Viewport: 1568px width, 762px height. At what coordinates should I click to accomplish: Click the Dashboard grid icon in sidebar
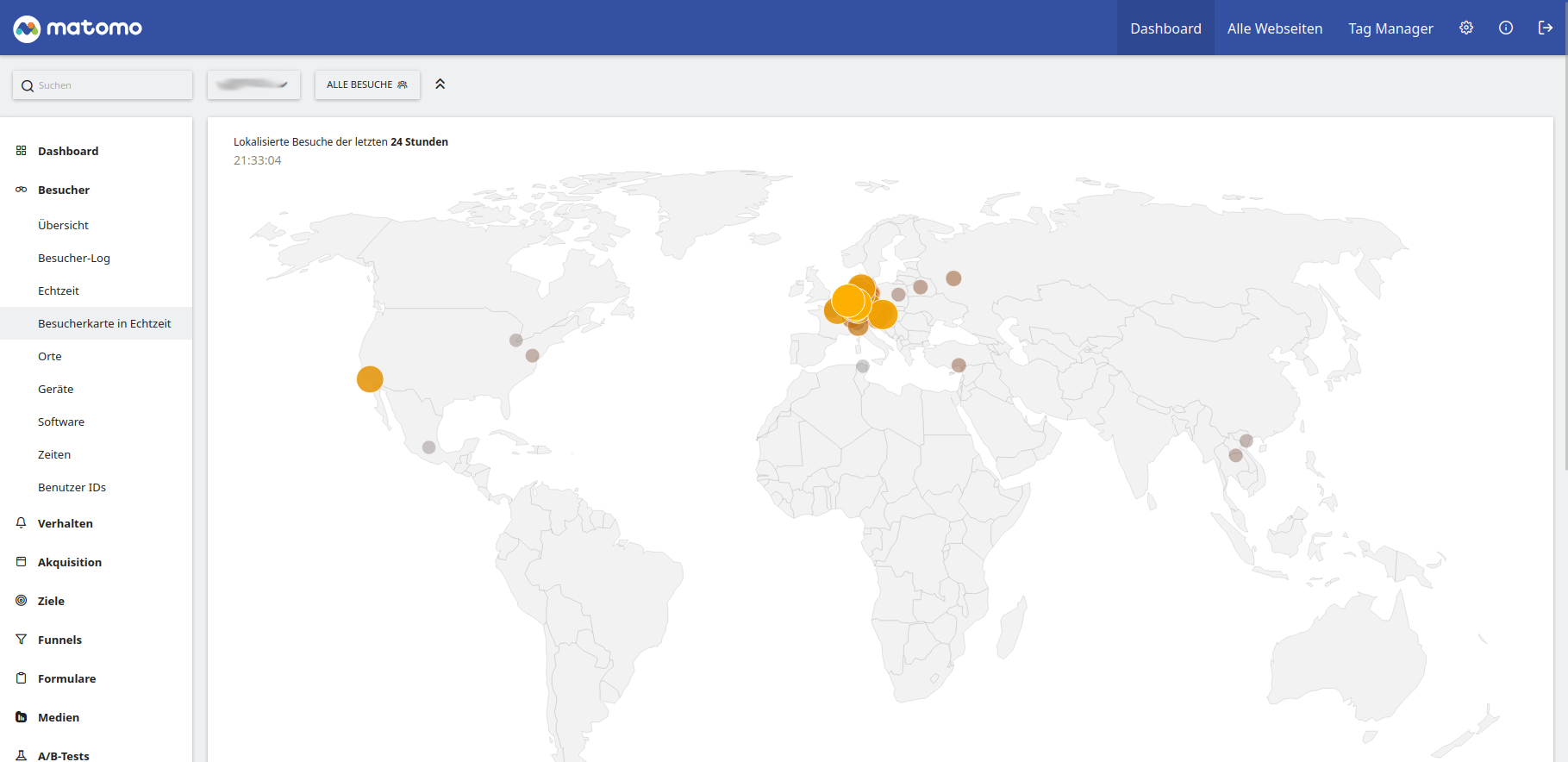(x=22, y=150)
